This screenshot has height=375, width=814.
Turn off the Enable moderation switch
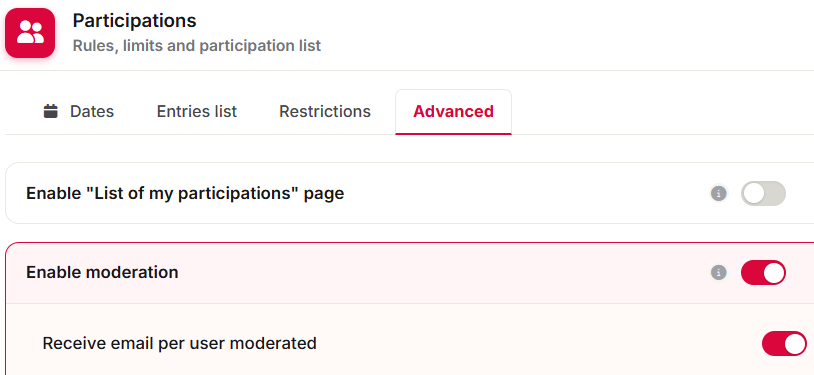coord(763,273)
